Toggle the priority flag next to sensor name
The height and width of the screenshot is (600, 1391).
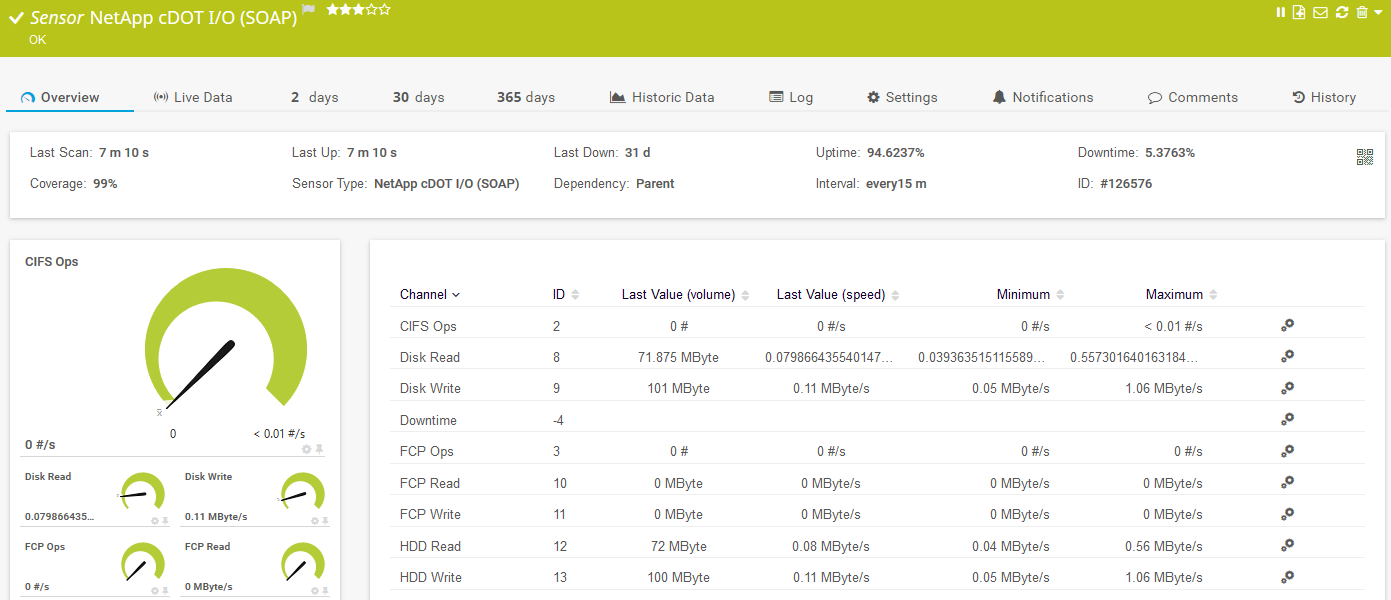[309, 10]
